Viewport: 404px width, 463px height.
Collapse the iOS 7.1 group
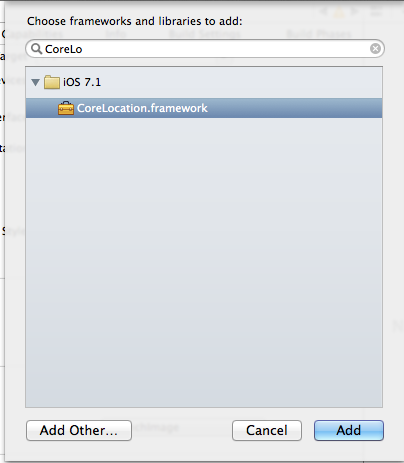click(35, 82)
